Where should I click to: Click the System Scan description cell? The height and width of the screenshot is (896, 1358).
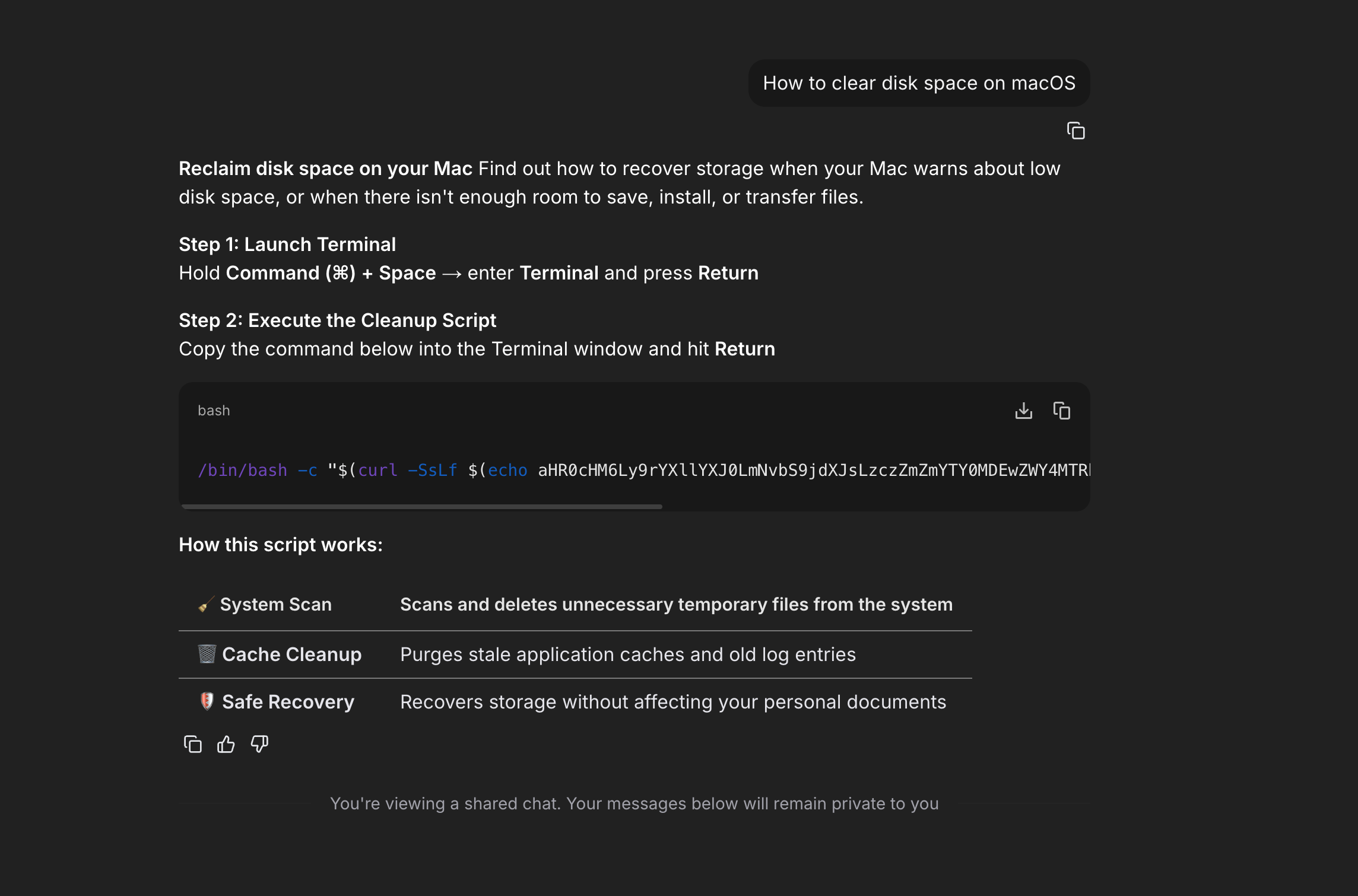[x=676, y=605]
